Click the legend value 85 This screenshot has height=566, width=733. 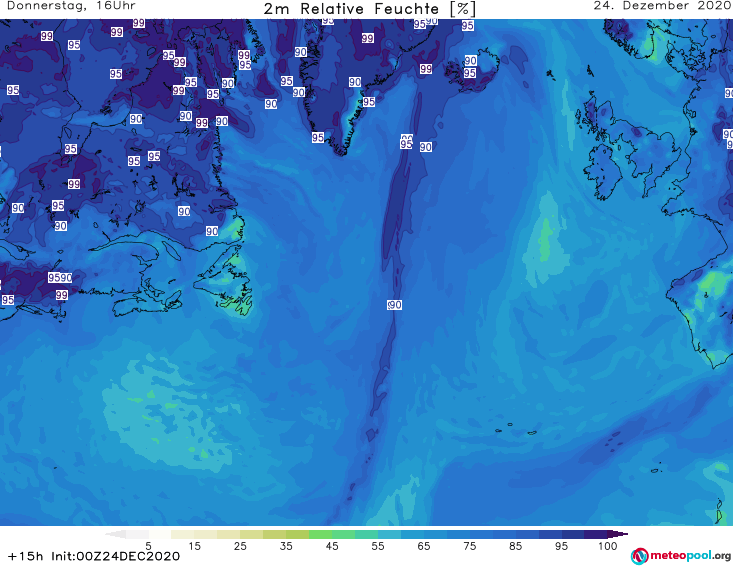click(516, 546)
